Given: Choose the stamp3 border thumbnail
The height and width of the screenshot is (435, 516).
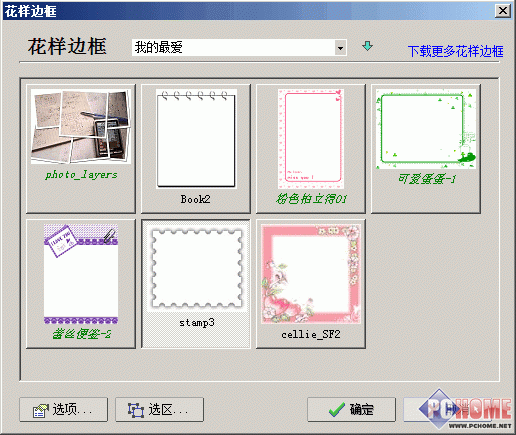Looking at the screenshot, I should [x=196, y=284].
